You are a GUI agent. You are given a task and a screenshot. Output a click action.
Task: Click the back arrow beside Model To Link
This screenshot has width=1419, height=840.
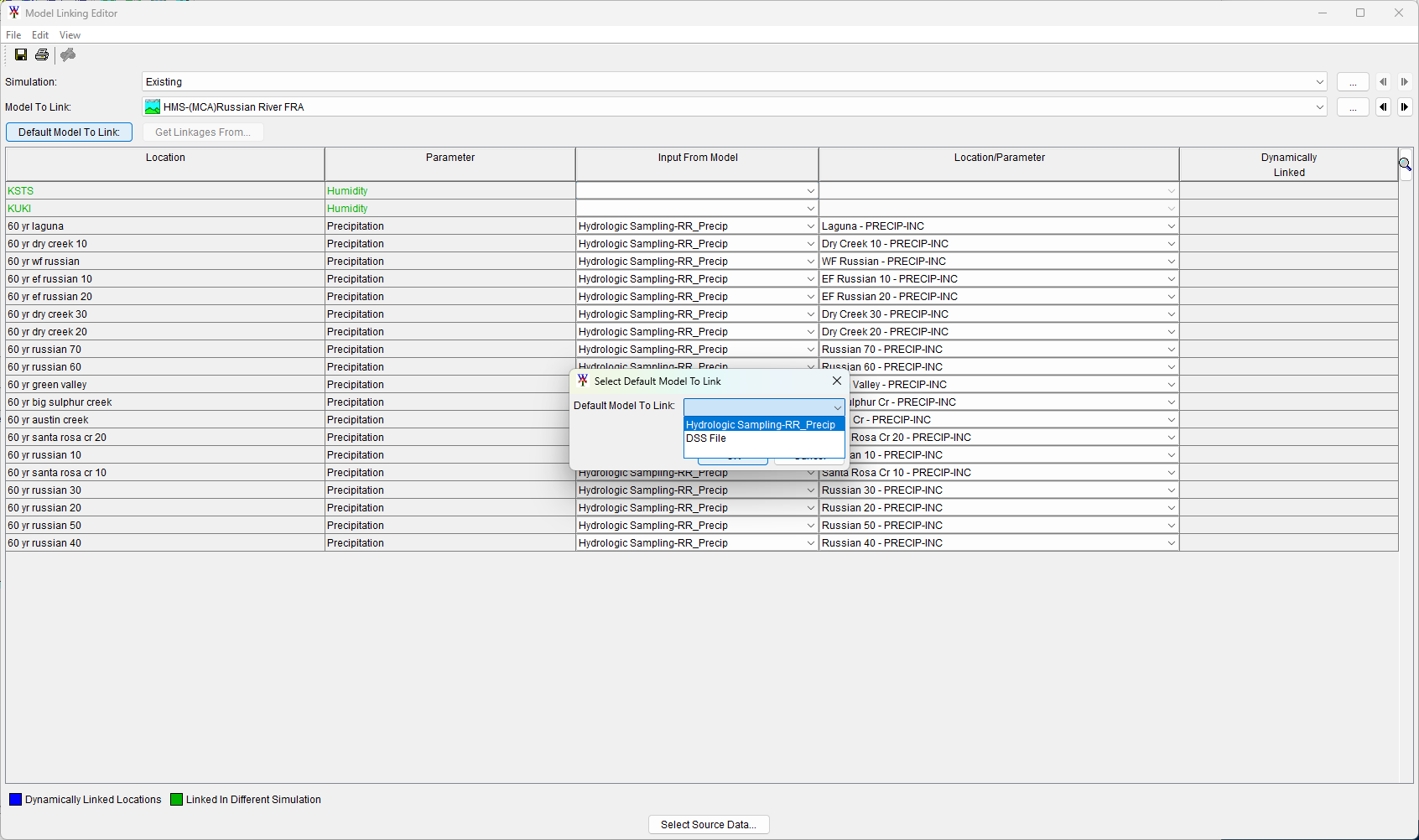pos(1384,106)
